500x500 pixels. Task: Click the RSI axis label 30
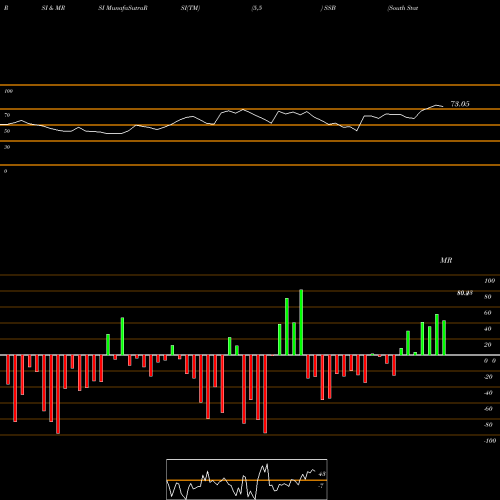coord(7,147)
